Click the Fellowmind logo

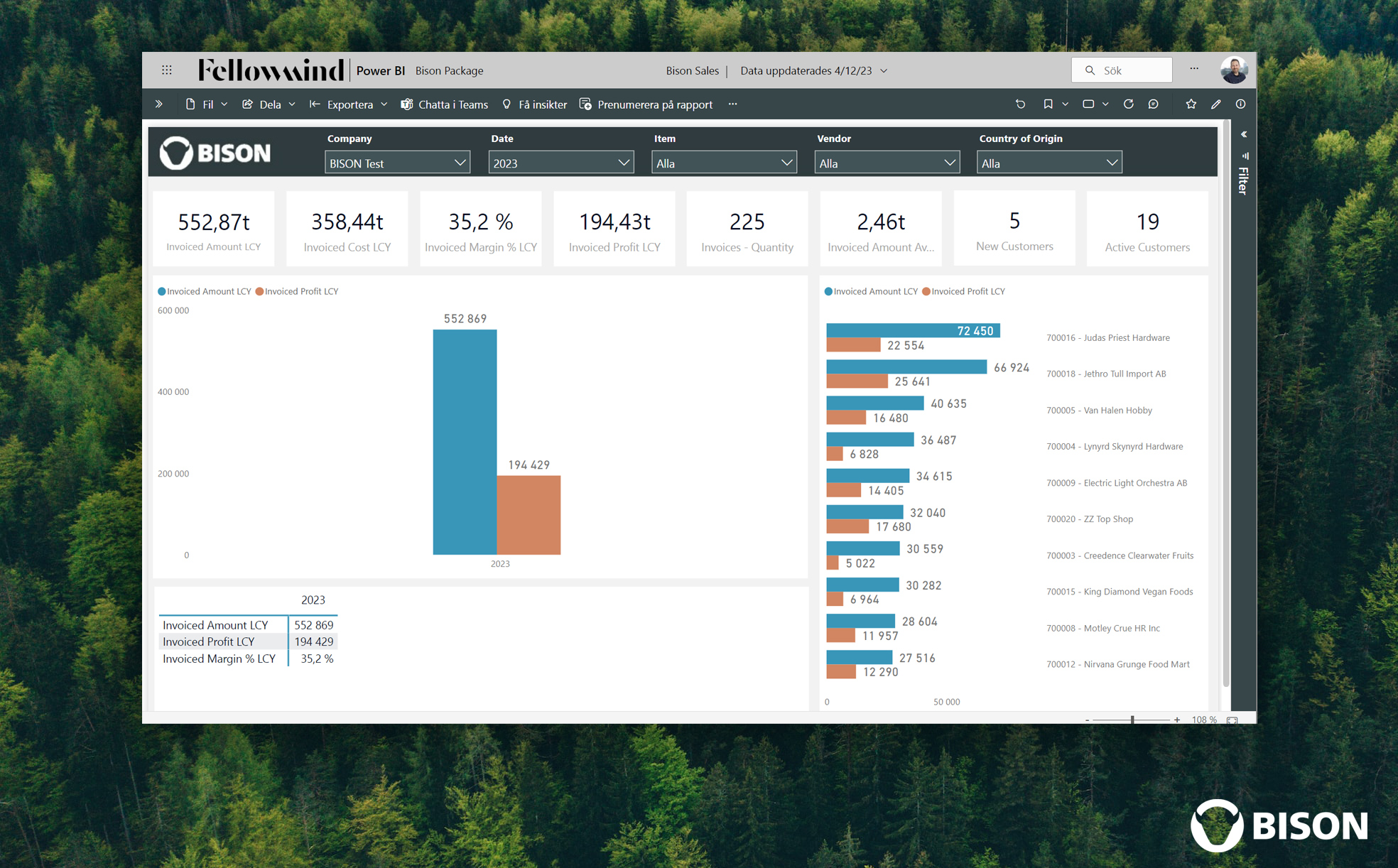click(271, 70)
